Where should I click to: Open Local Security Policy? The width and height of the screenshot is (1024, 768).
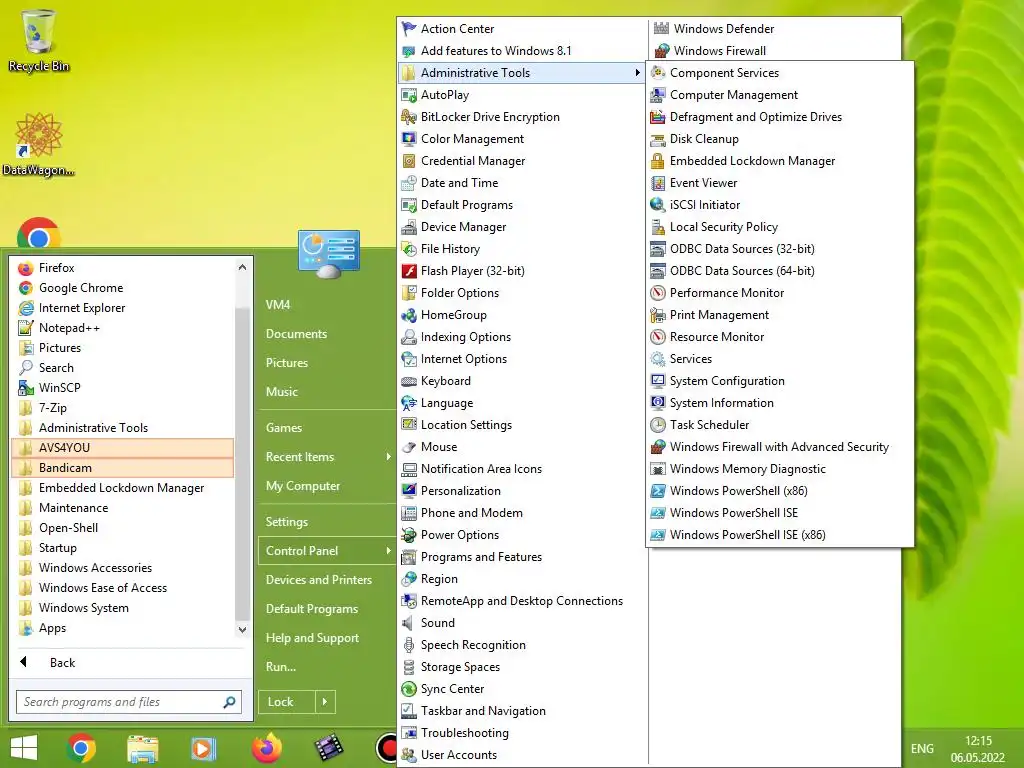pyautogui.click(x=780, y=227)
